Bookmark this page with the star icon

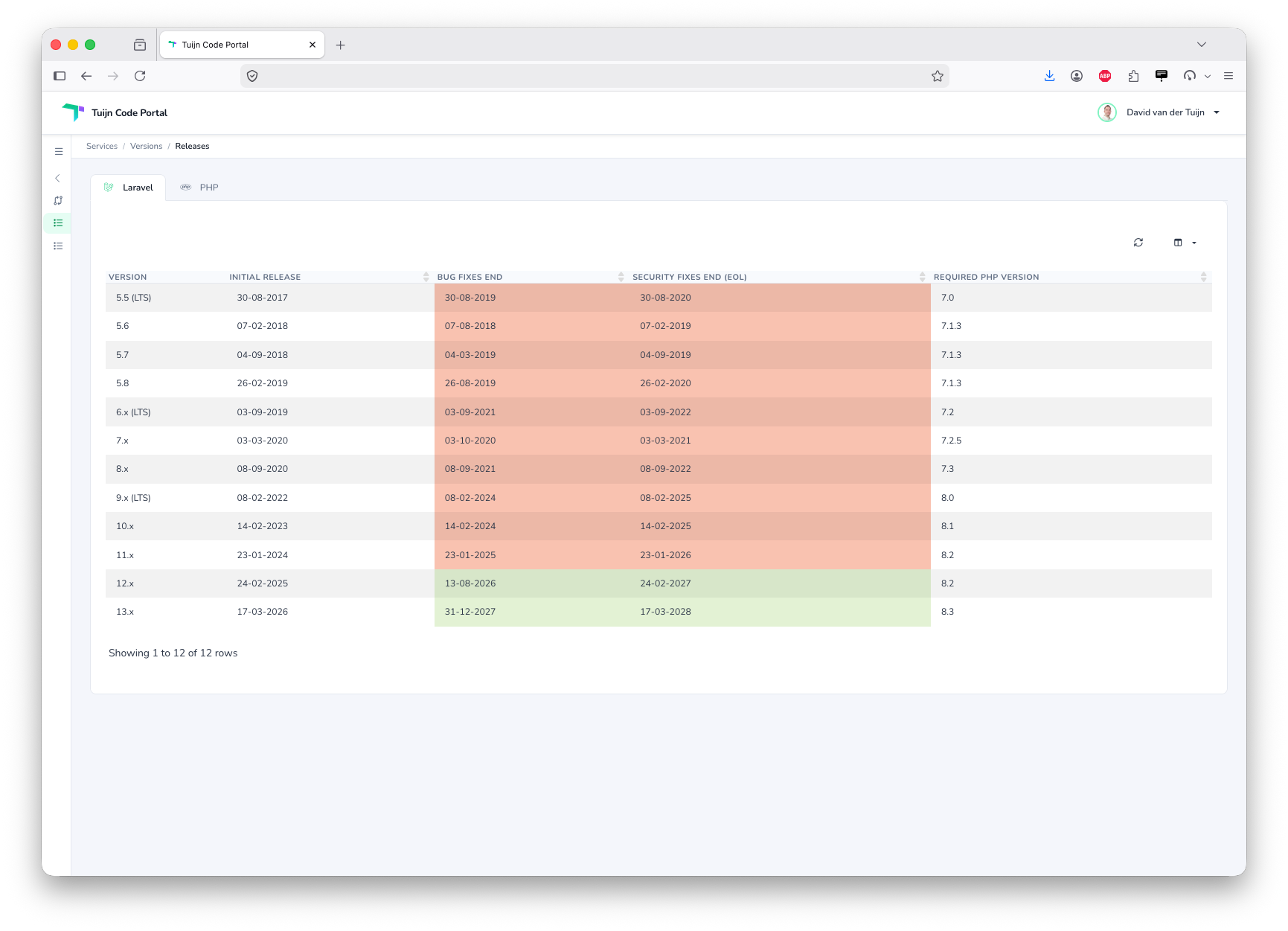tap(938, 76)
